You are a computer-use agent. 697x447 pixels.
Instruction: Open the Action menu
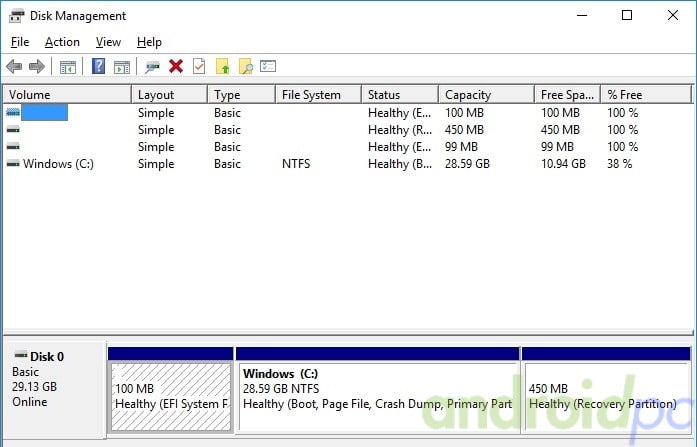coord(62,42)
